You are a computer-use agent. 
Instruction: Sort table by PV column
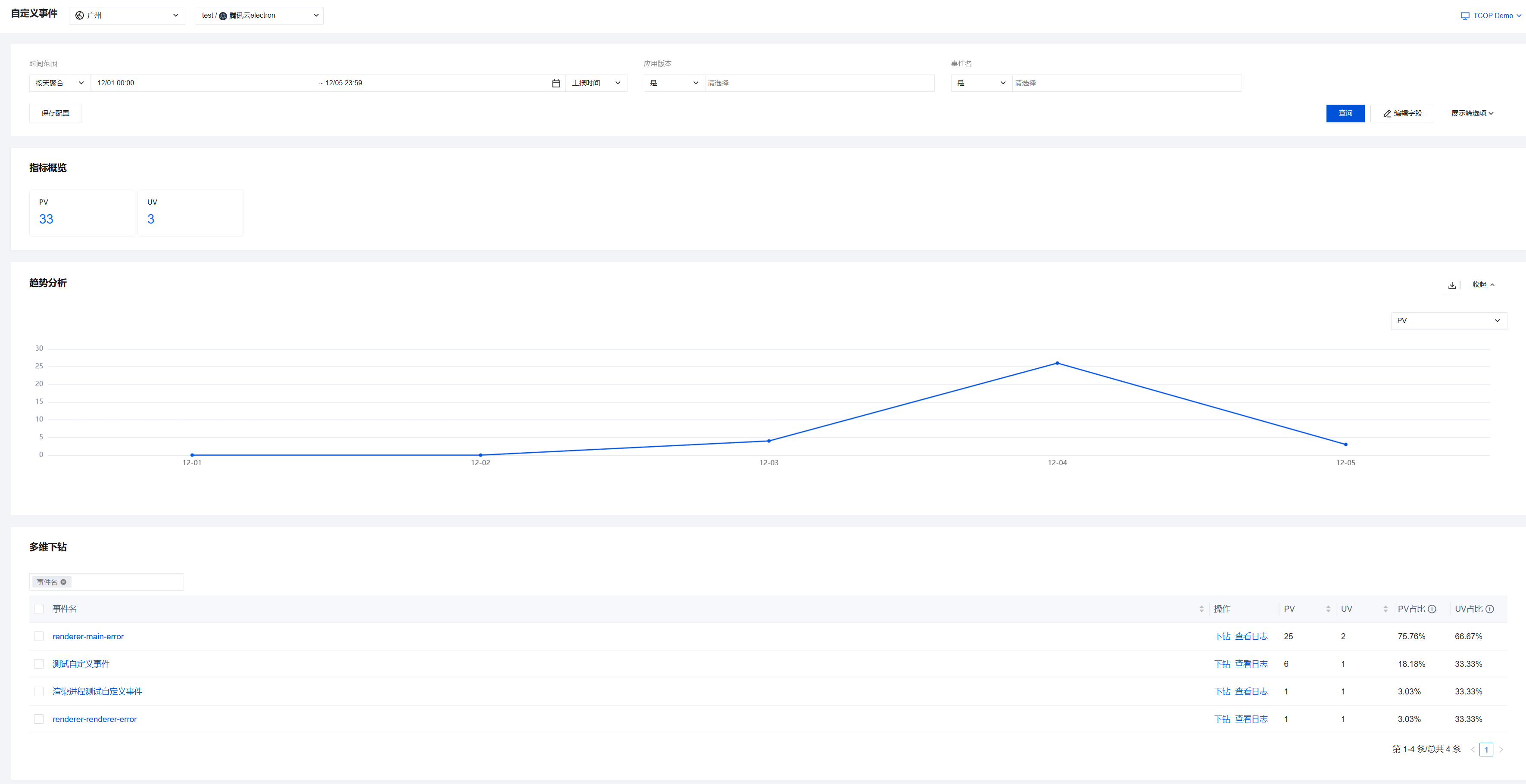click(1328, 609)
